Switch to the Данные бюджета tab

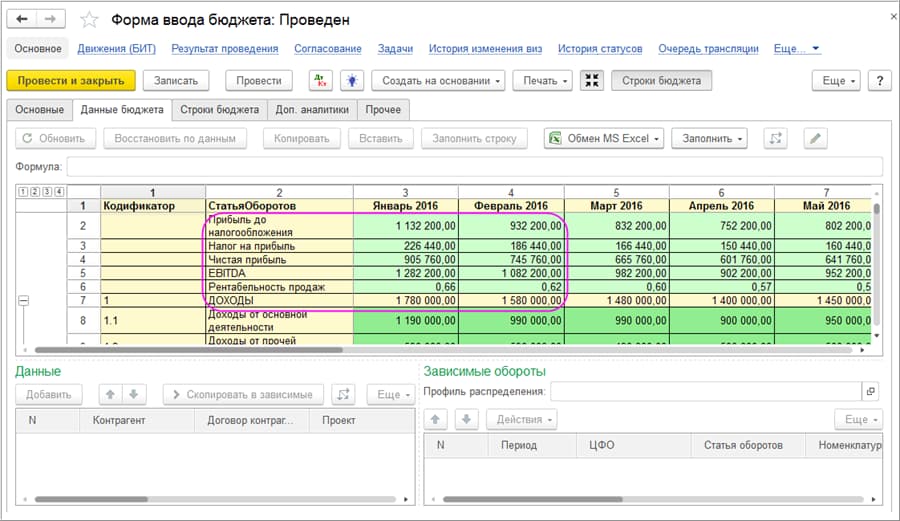(122, 110)
